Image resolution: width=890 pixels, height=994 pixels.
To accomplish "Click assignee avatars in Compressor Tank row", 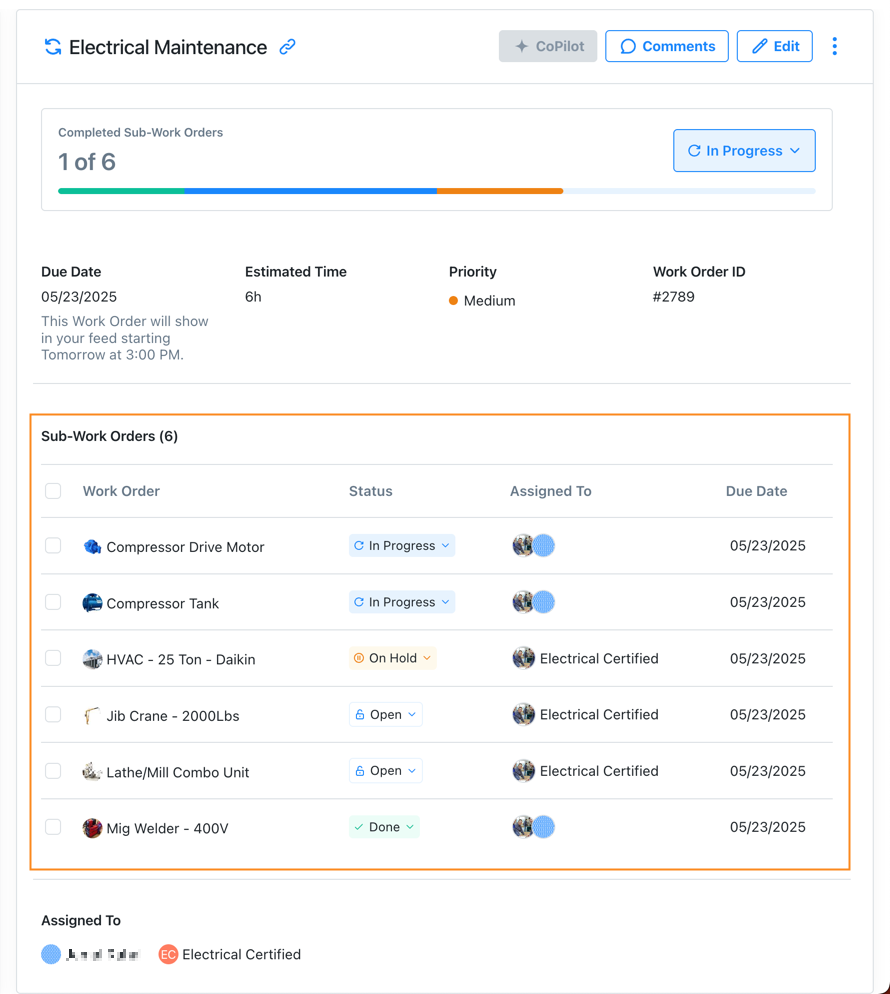I will [533, 602].
